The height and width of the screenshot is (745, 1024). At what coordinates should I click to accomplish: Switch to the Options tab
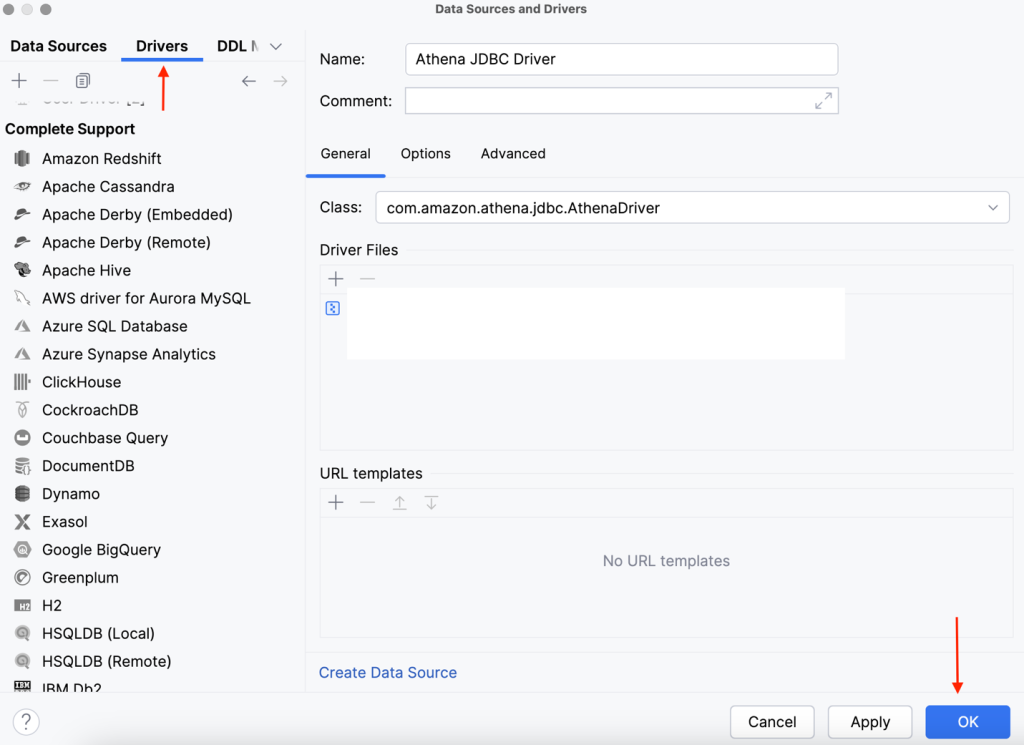[425, 153]
